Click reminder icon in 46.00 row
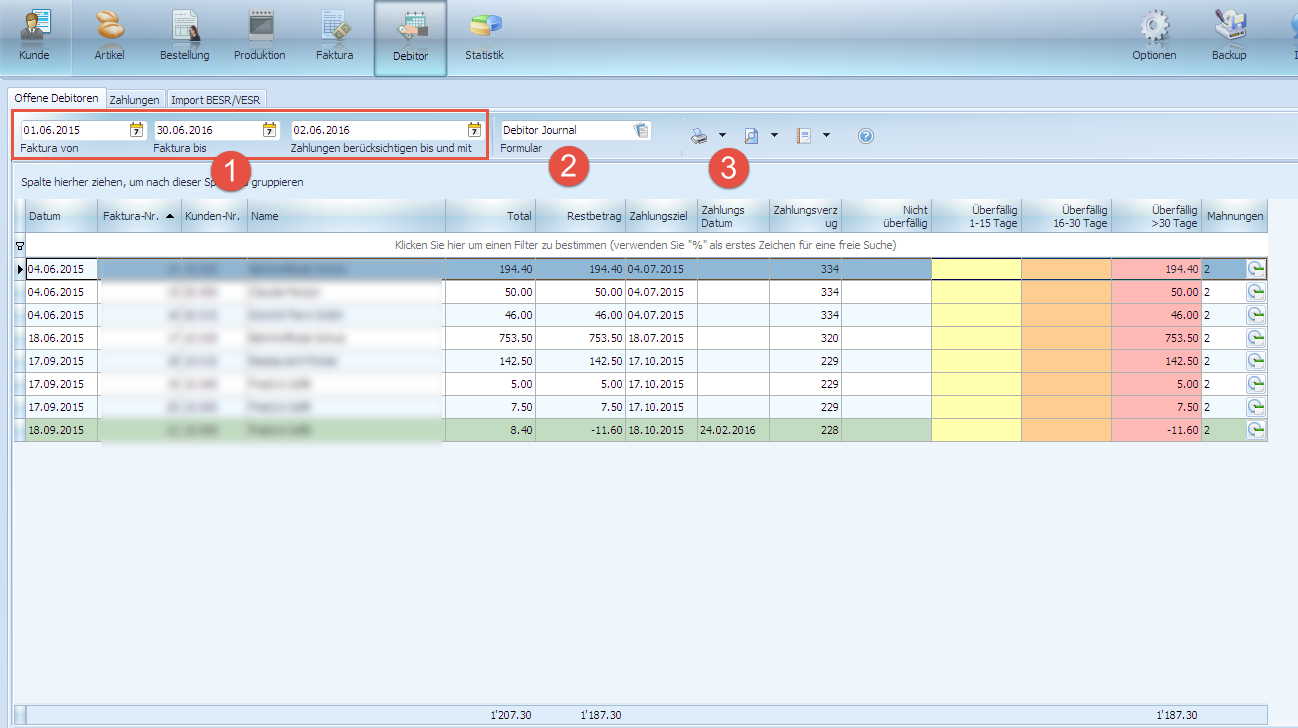The width and height of the screenshot is (1298, 728). (x=1255, y=315)
